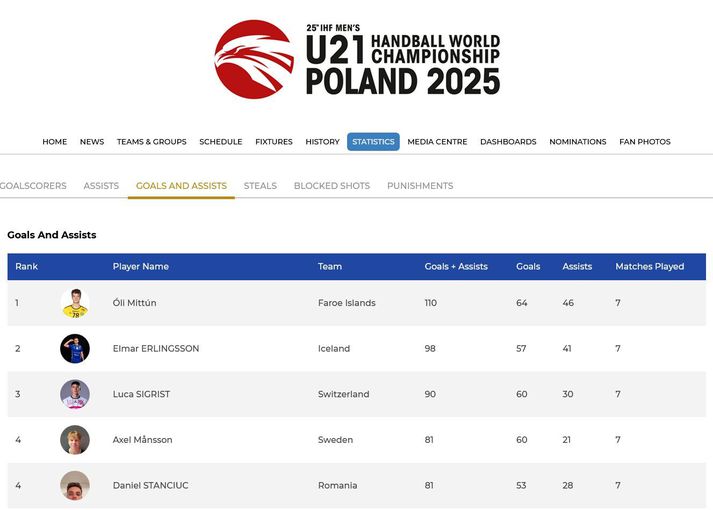Sort by the Goals + Assists column header
This screenshot has height=510, width=713.
[456, 266]
